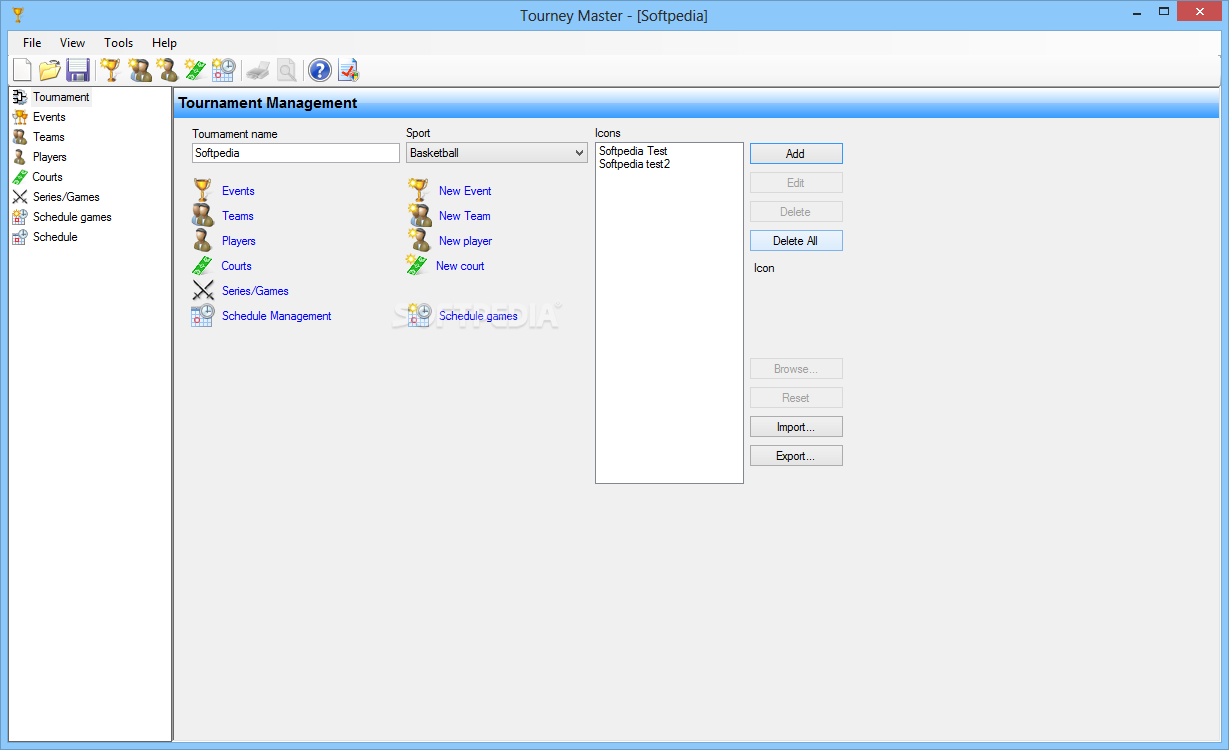Open the Events text link in main panel

(238, 191)
